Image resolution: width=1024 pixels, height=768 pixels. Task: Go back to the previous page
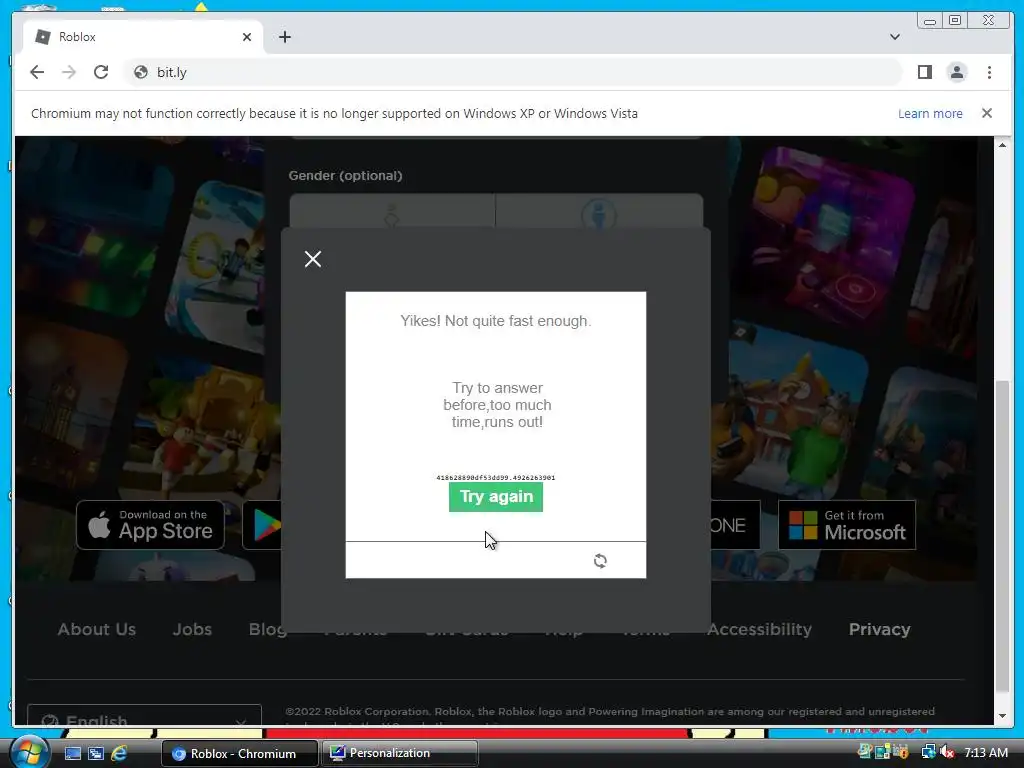click(x=37, y=72)
